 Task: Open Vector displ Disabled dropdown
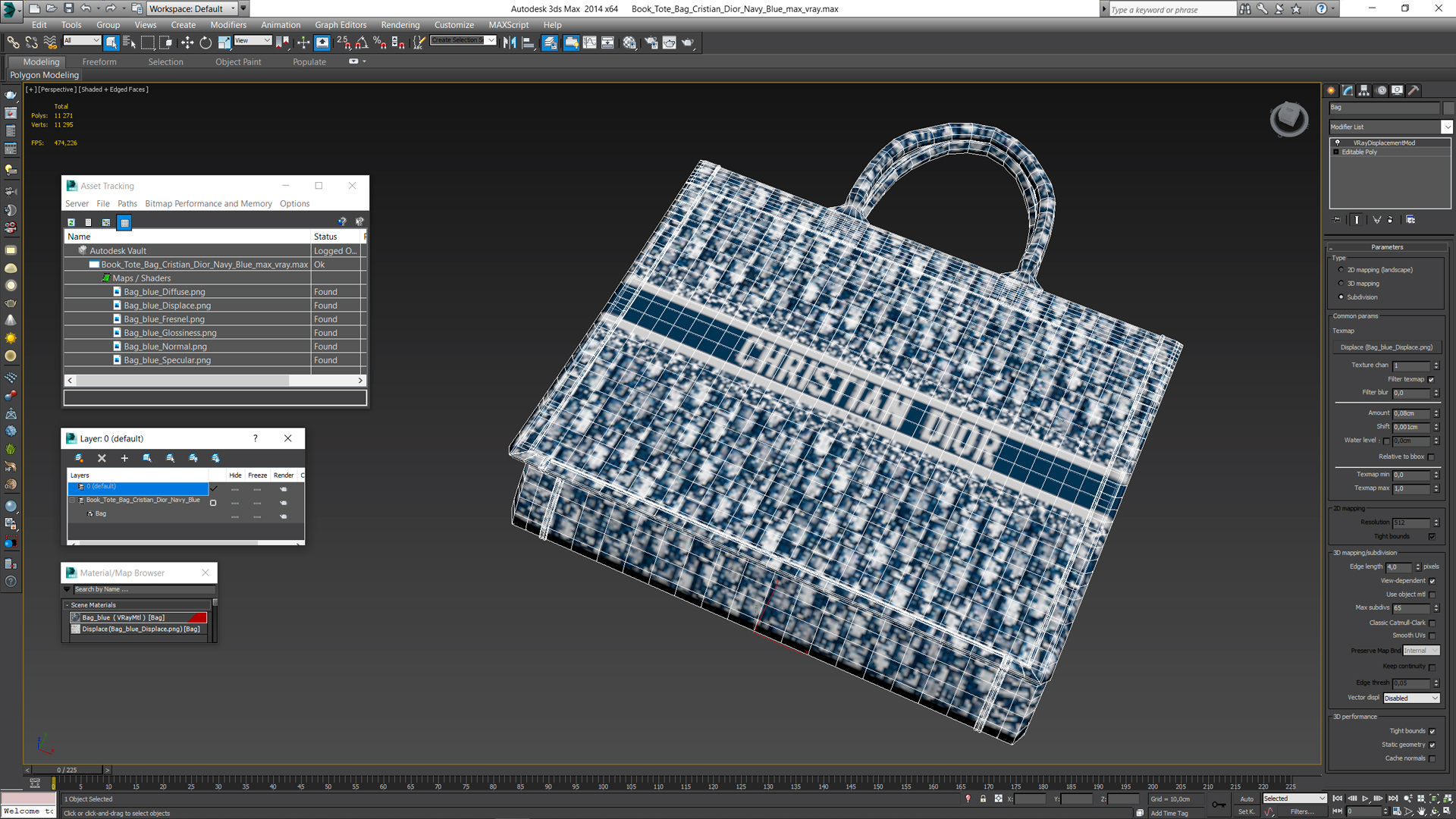(x=1411, y=698)
